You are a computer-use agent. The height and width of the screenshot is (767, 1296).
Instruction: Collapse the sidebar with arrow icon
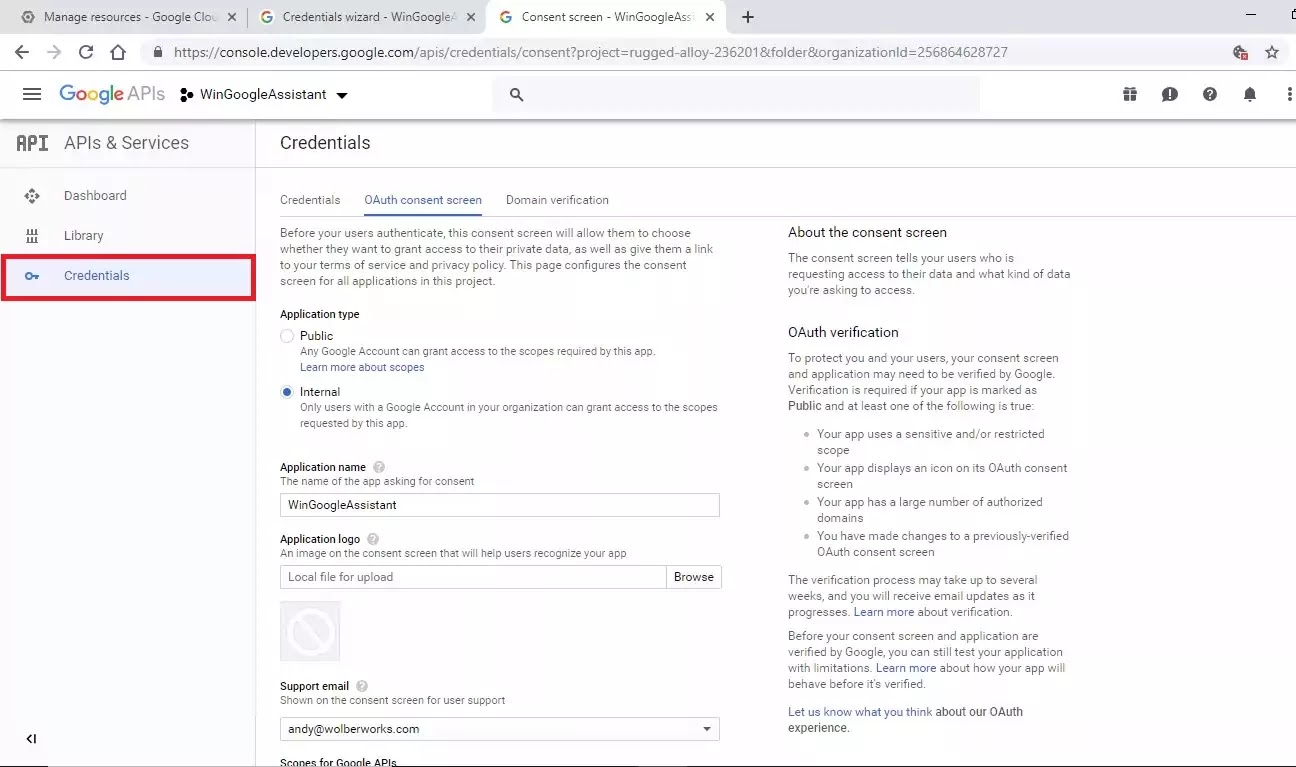31,739
